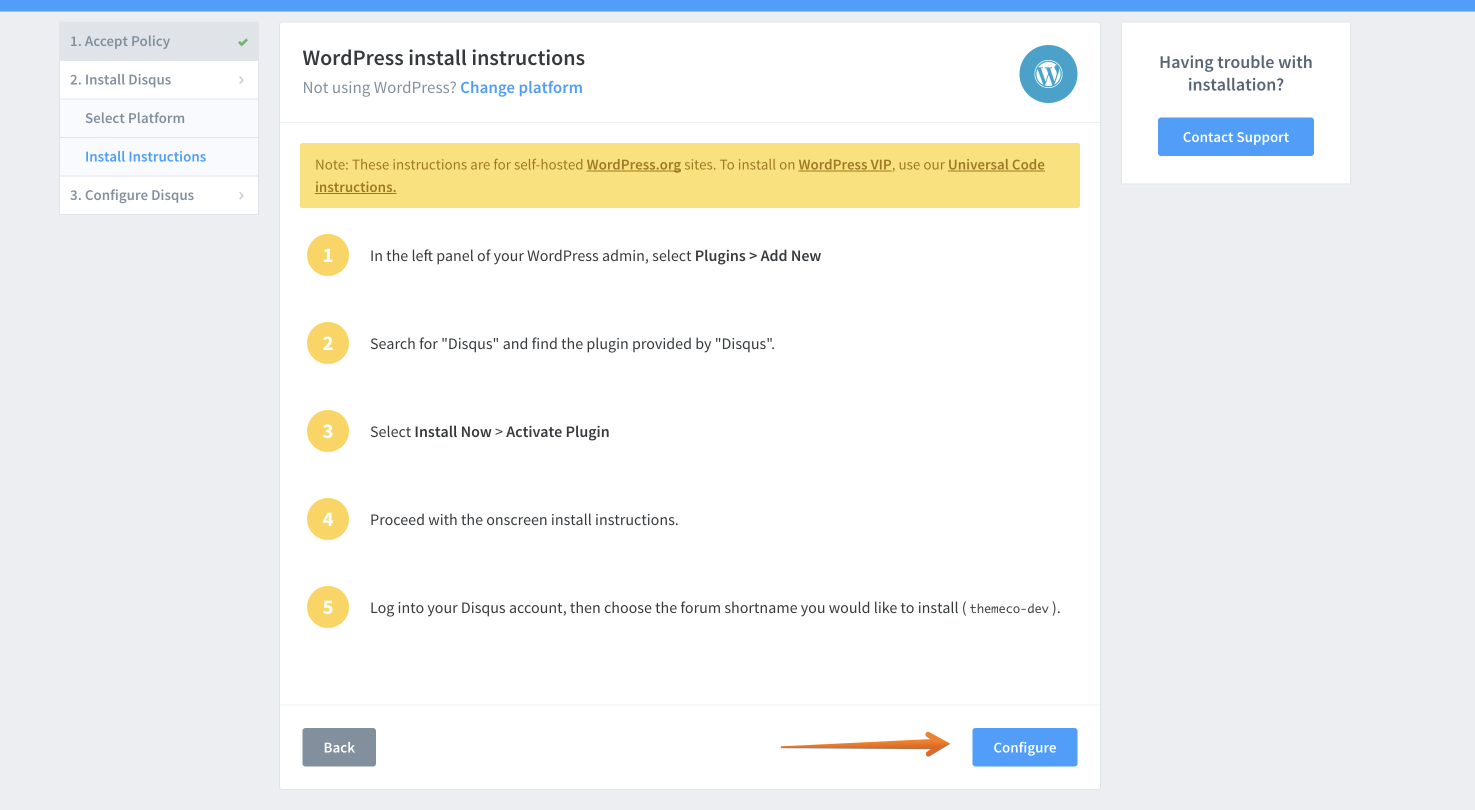The image size is (1475, 810).
Task: Click the Change platform link
Action: (521, 87)
